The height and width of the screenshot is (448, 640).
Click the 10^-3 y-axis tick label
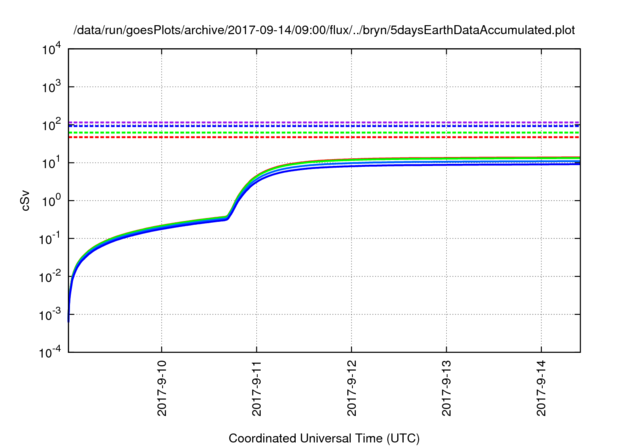[50, 315]
